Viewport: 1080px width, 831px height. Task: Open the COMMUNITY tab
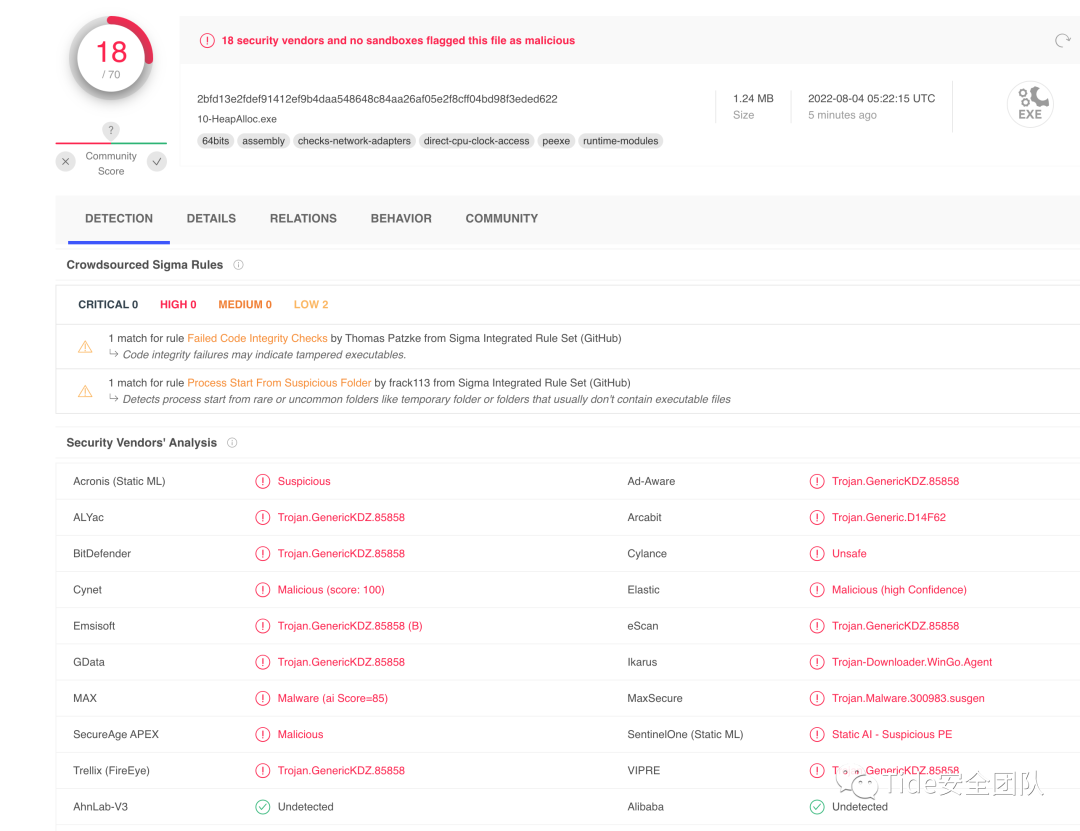coord(501,218)
